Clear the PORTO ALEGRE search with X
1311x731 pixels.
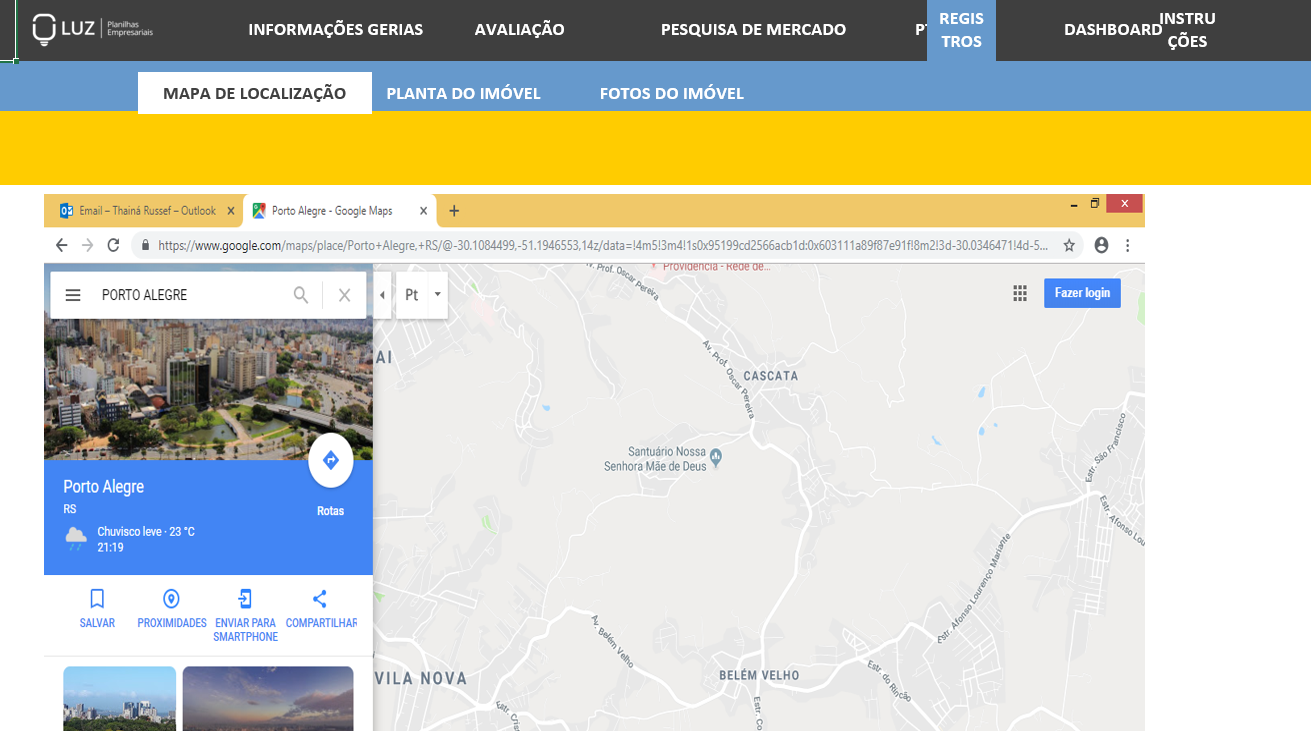[344, 295]
